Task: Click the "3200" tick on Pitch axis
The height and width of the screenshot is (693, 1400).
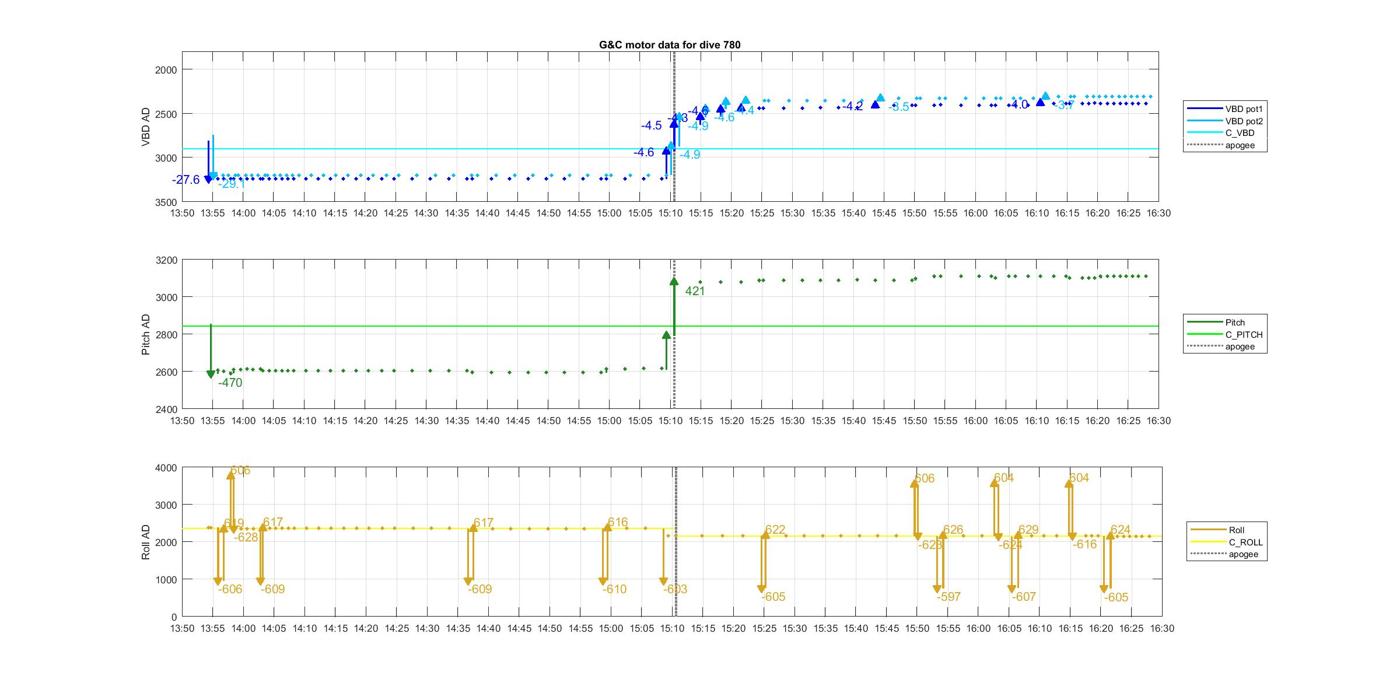Action: (166, 260)
